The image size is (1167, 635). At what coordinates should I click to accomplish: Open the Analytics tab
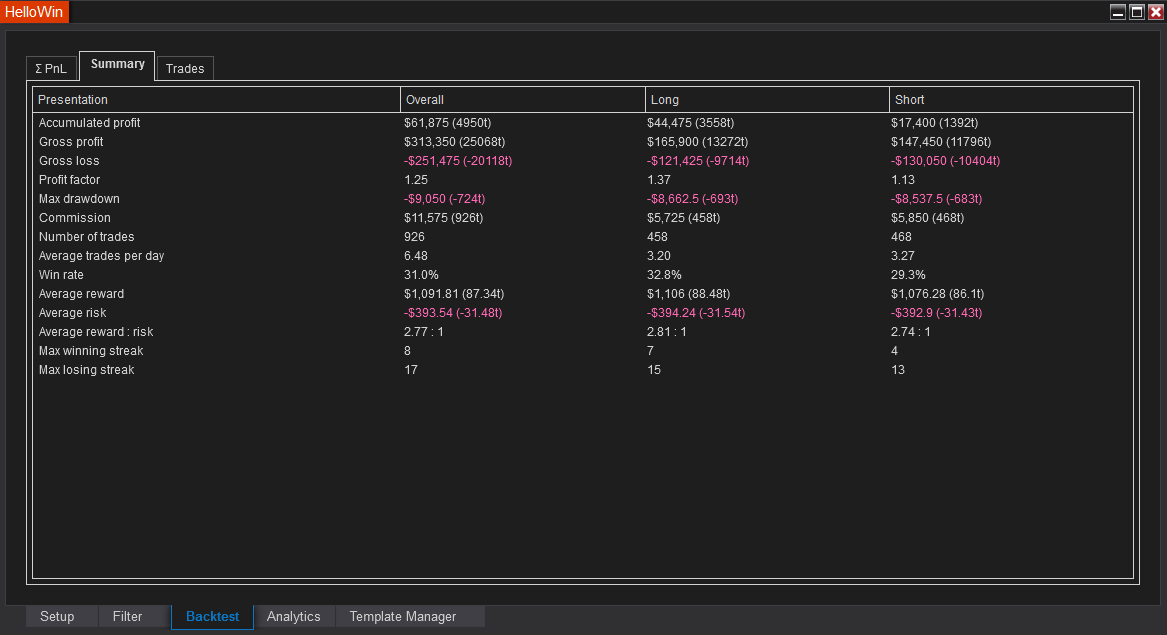(x=294, y=616)
